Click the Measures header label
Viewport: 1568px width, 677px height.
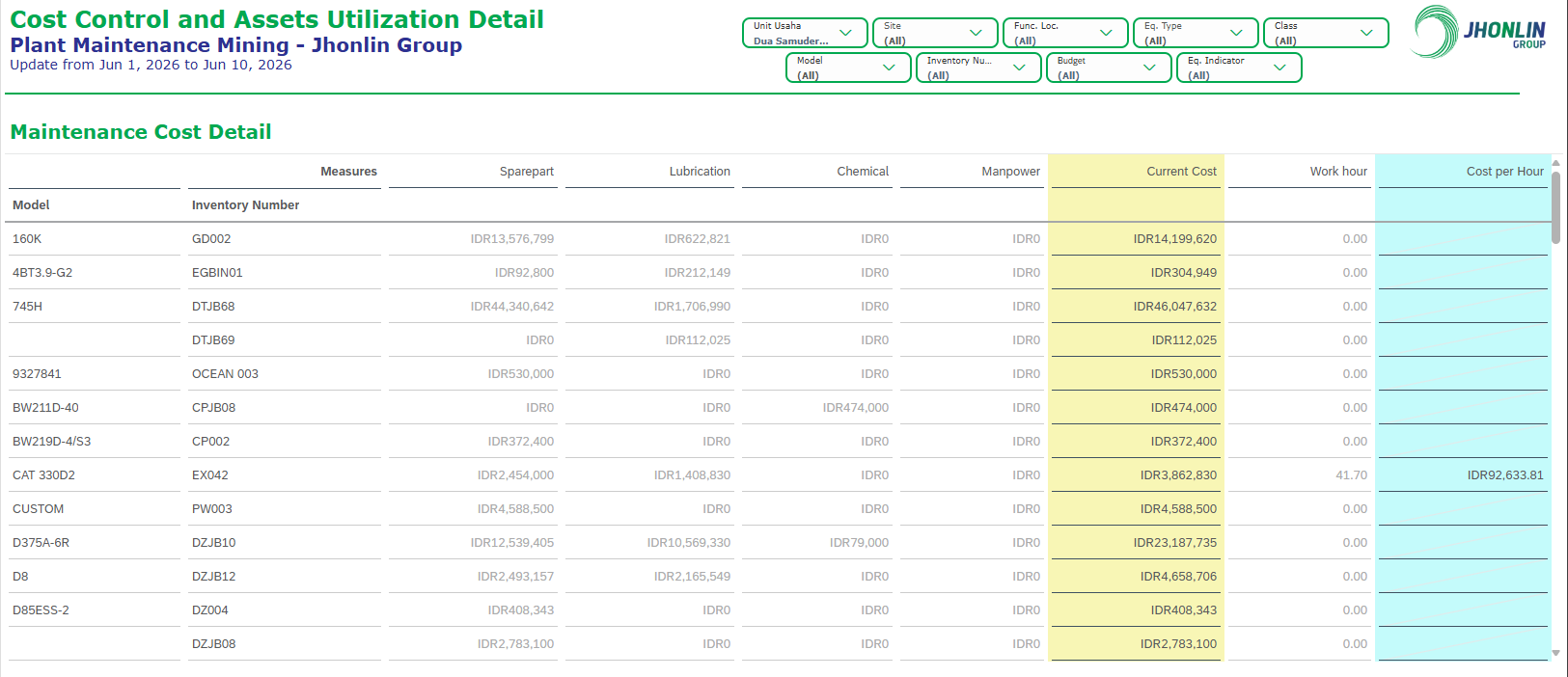click(348, 172)
